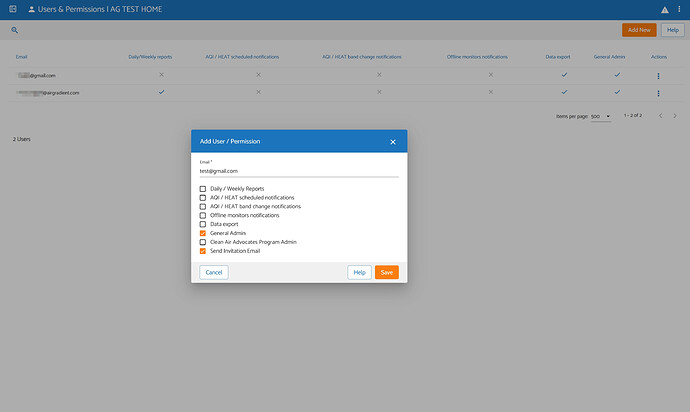
Task: Click the airgradient.com user email cell
Action: [x=48, y=93]
